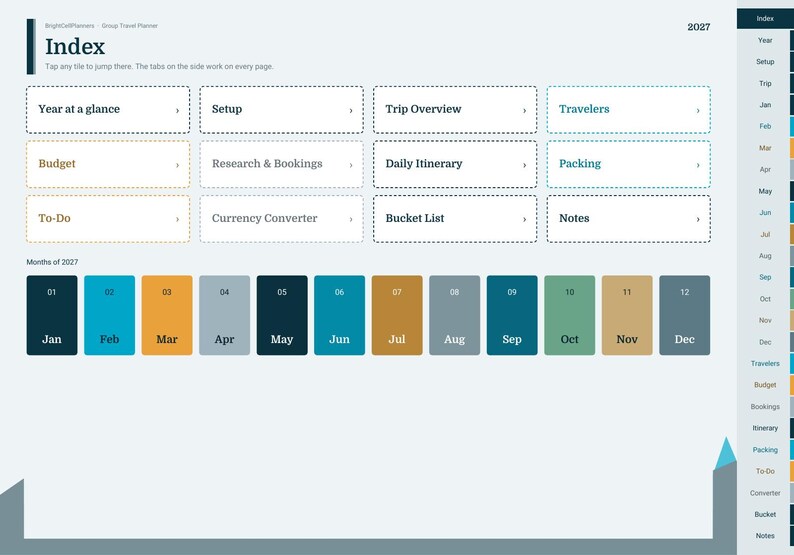Go to the Travelers tile

[x=628, y=110]
